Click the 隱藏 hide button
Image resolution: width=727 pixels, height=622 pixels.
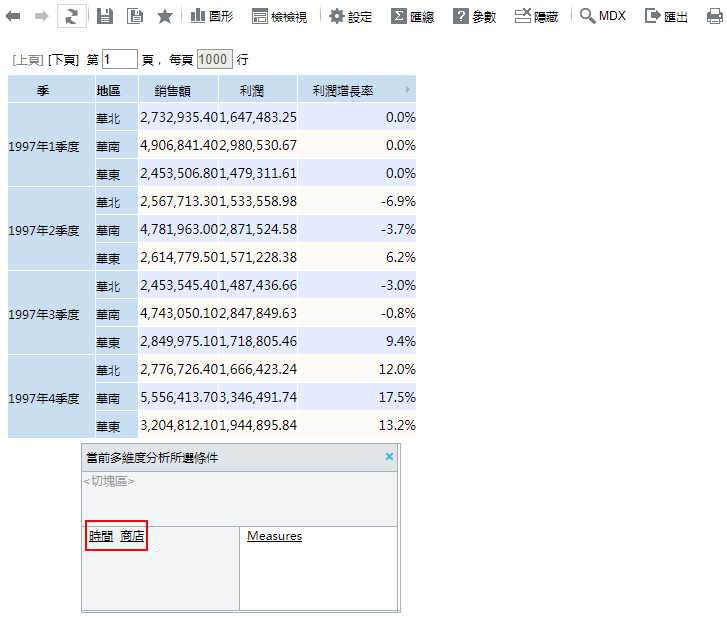537,16
